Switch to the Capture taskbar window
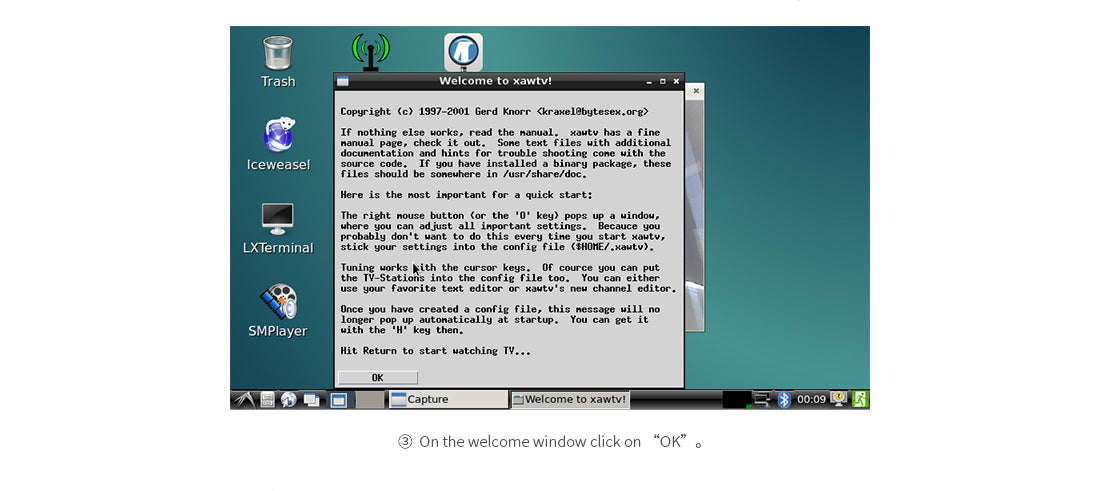This screenshot has width=1100, height=491. pos(447,400)
